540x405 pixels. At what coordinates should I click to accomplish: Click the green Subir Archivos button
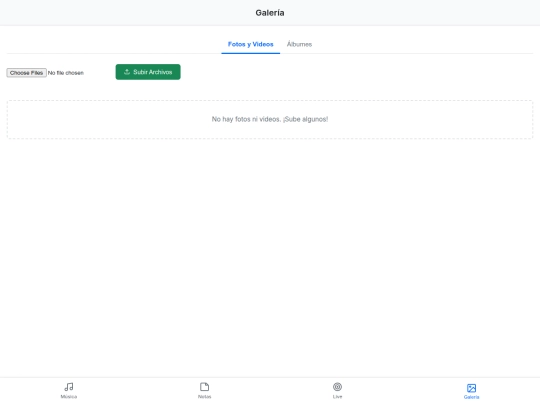148,72
